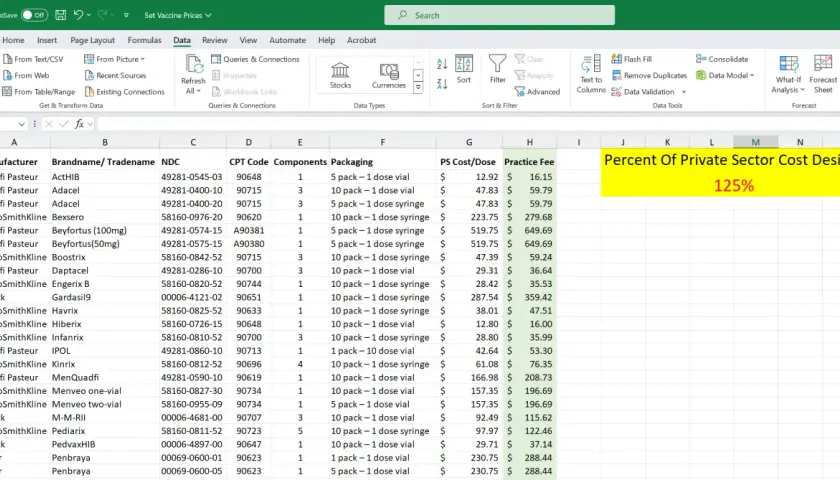Toggle the AutoSave switch
The height and width of the screenshot is (480, 840).
pyautogui.click(x=34, y=15)
